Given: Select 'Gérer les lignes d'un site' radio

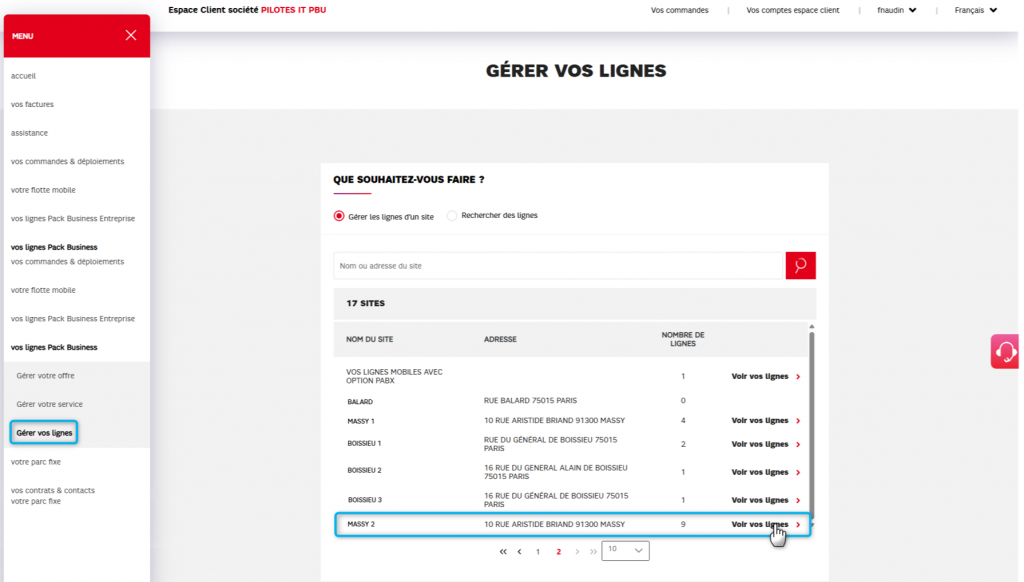Looking at the screenshot, I should point(339,216).
